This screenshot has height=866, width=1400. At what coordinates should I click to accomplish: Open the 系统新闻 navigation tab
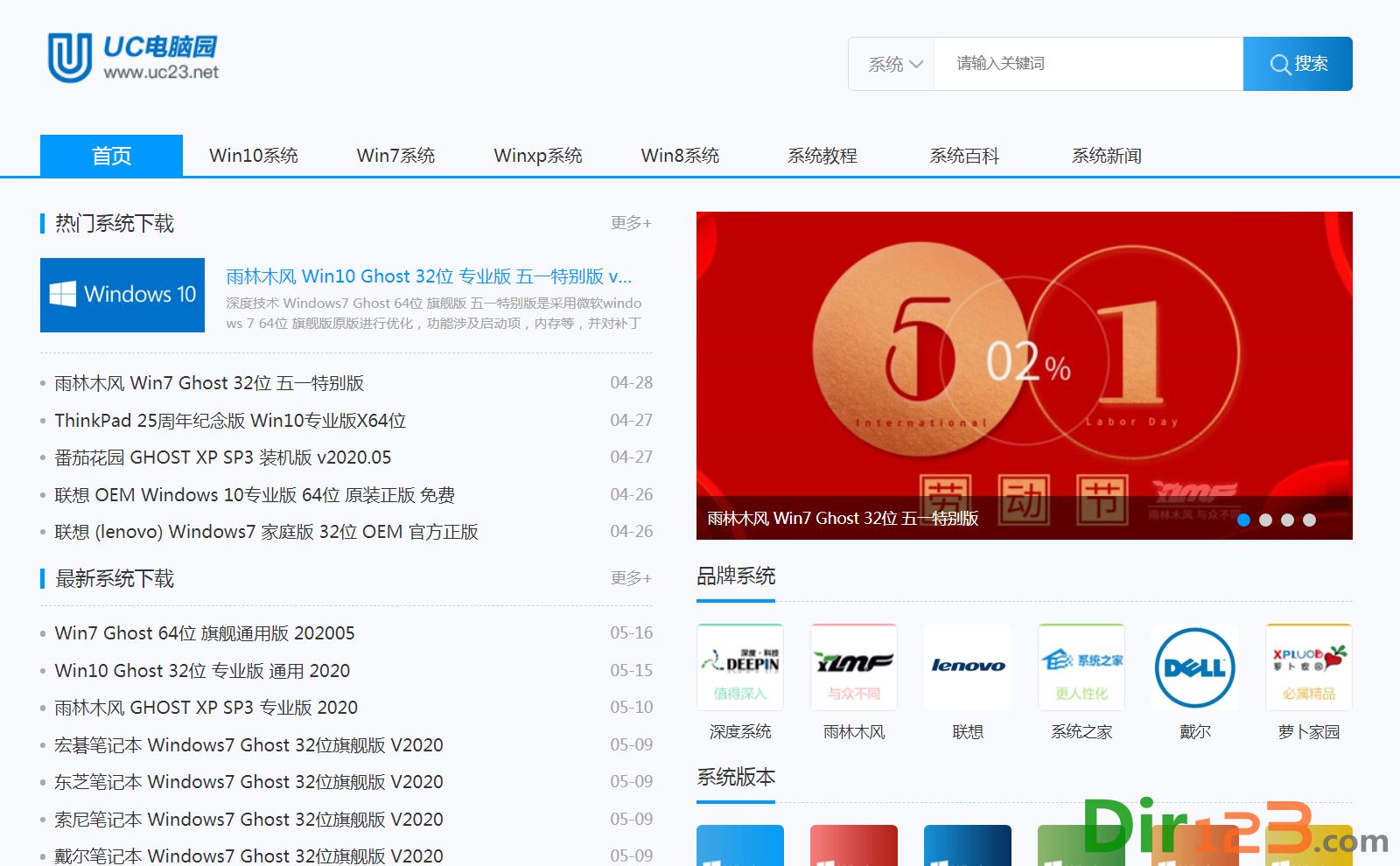click(x=1107, y=156)
